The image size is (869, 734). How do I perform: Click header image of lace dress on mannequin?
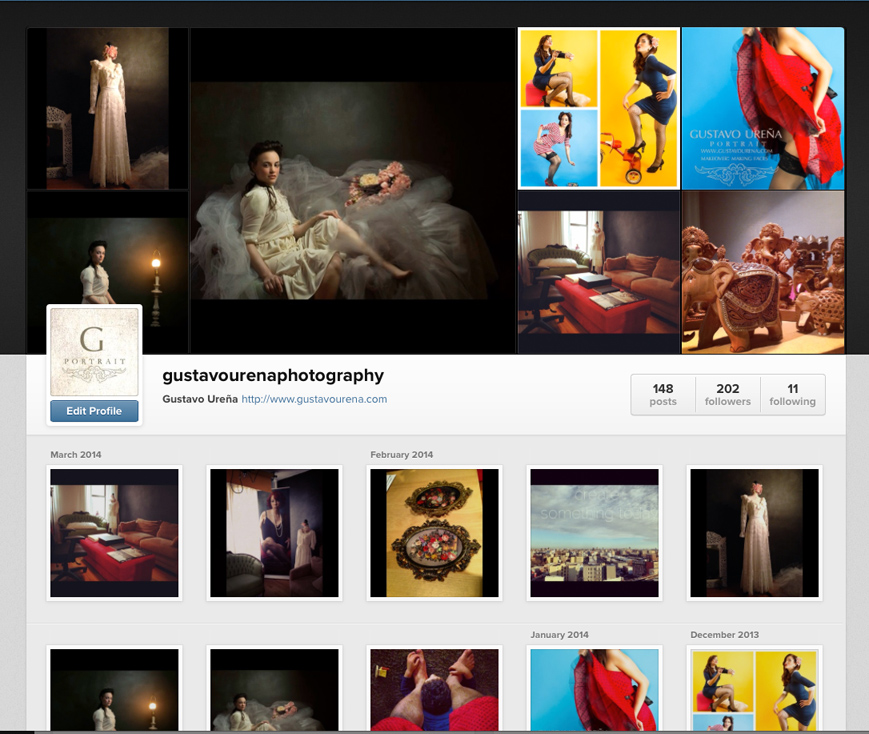pos(108,109)
